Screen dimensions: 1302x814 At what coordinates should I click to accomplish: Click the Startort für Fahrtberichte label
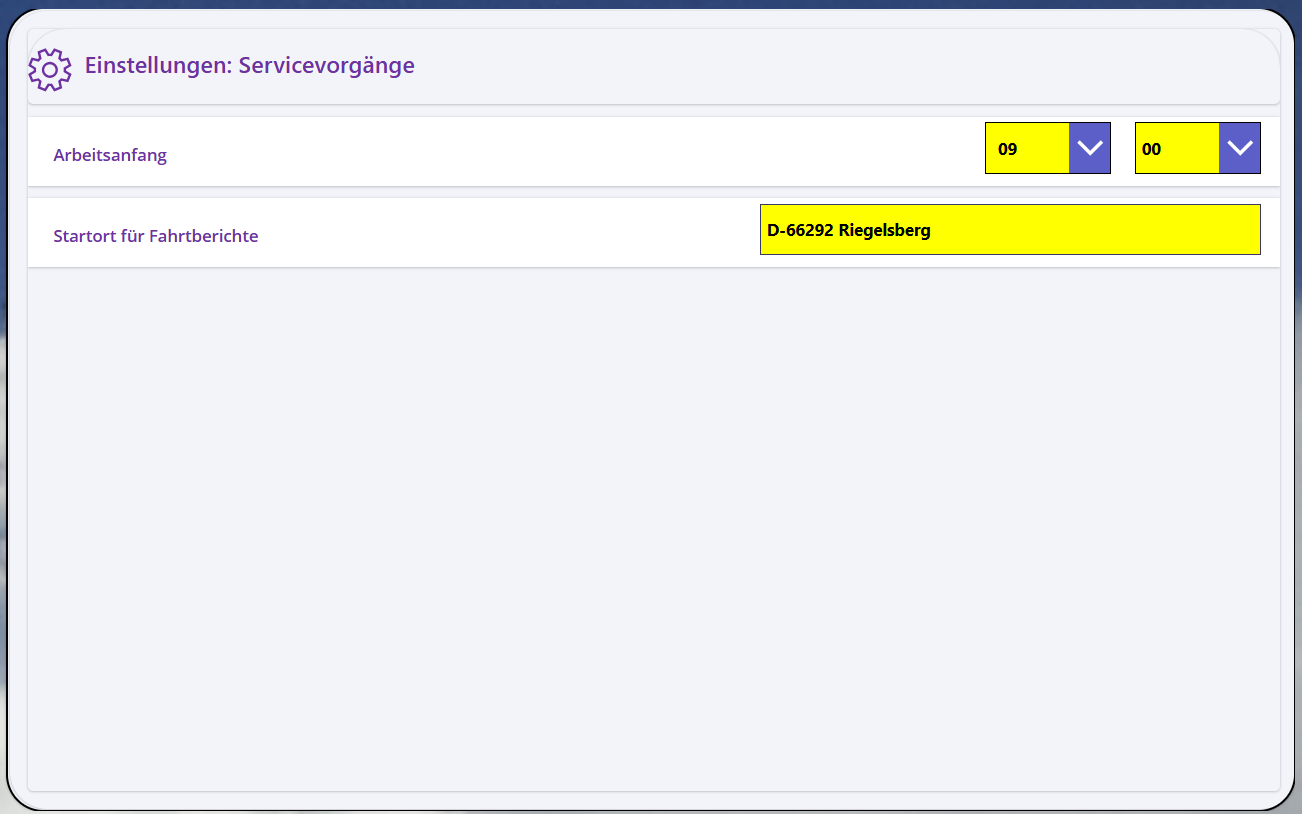click(155, 236)
